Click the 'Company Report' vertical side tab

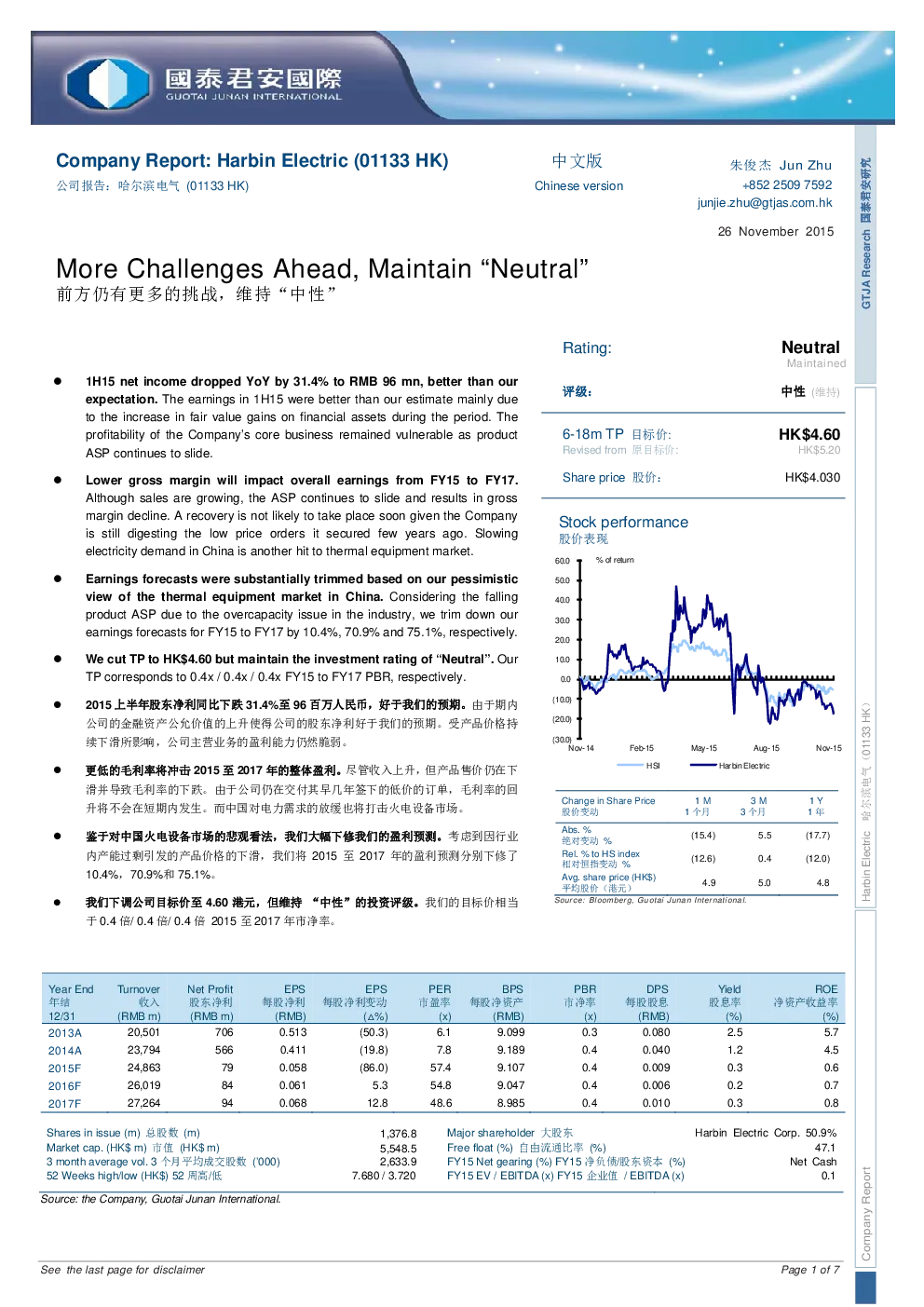[x=865, y=1090]
